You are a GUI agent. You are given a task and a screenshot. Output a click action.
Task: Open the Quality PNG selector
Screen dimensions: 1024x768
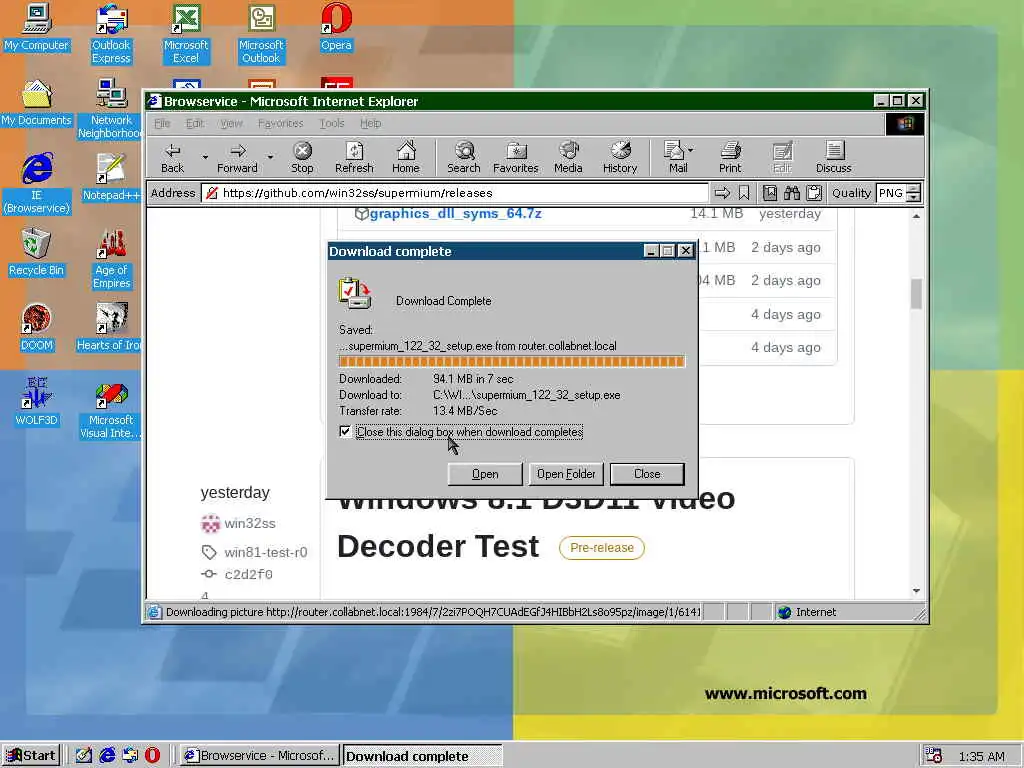[x=899, y=193]
